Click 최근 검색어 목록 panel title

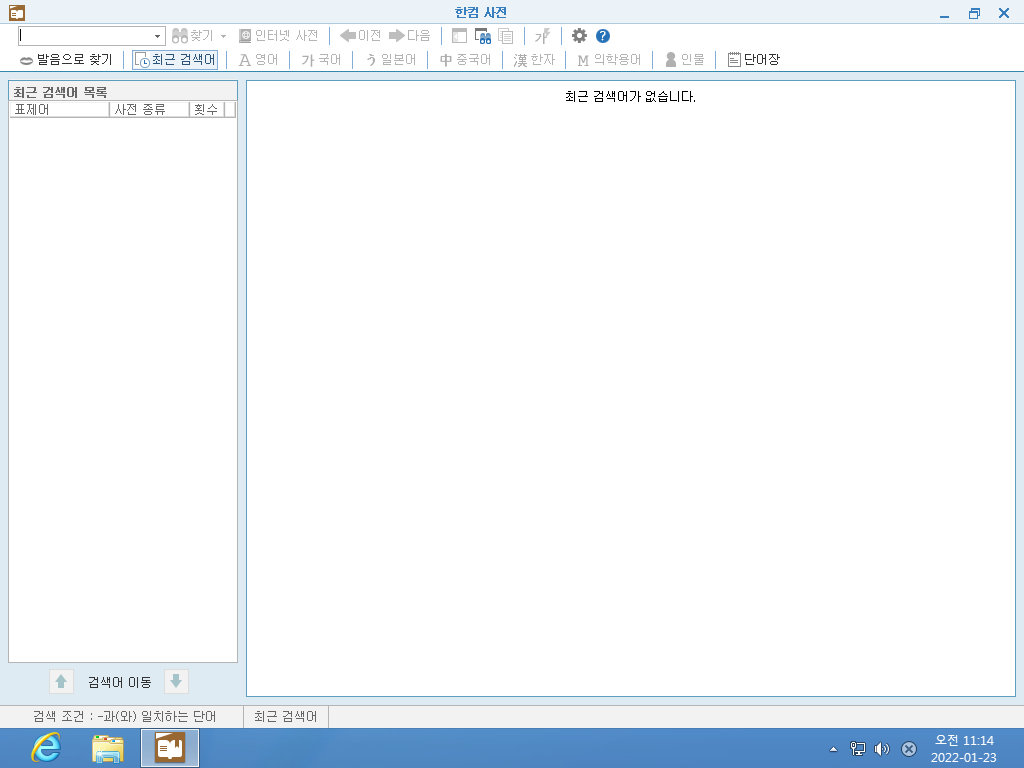[x=60, y=91]
